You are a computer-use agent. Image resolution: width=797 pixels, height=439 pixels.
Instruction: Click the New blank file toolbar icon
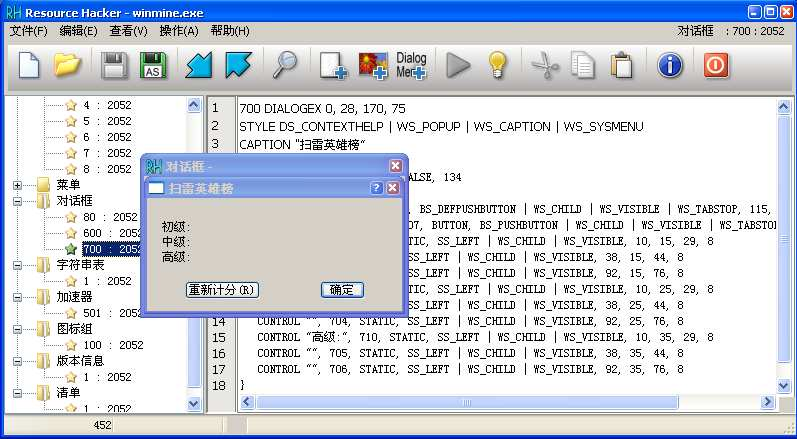pos(29,66)
